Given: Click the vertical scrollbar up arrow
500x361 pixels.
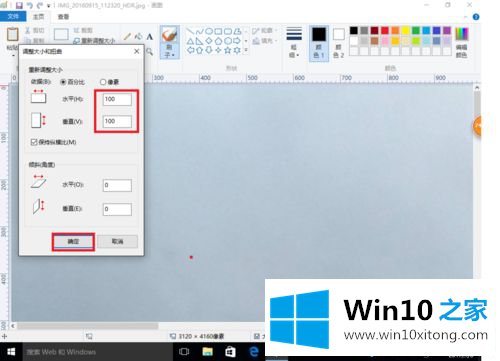Looking at the screenshot, I should 477,87.
